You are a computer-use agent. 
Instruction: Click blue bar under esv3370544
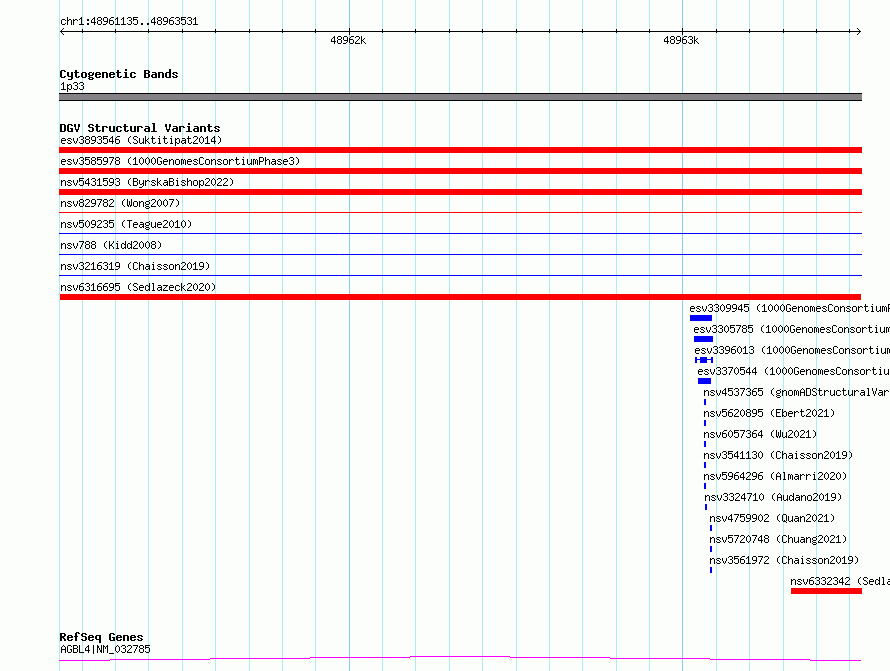point(704,381)
